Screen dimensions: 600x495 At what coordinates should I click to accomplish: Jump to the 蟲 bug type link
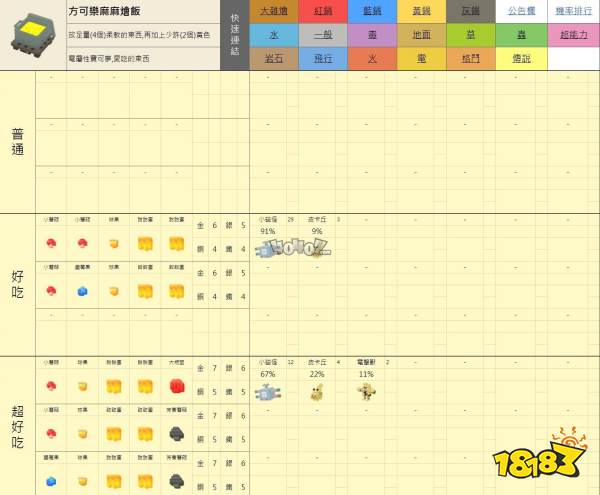tap(522, 35)
